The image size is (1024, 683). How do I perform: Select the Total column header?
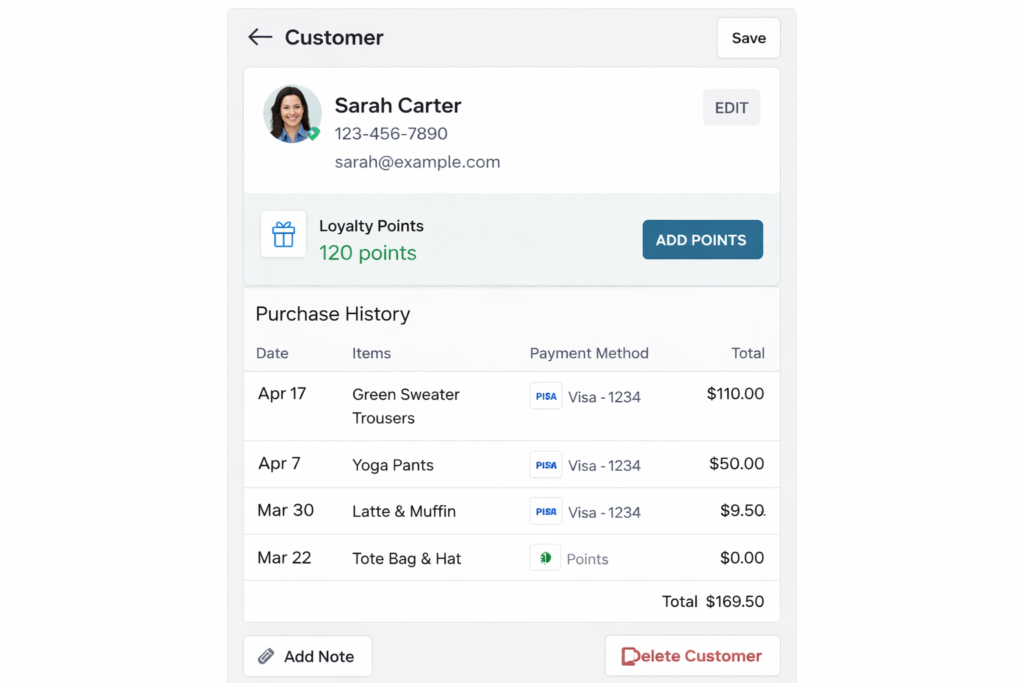tap(747, 353)
